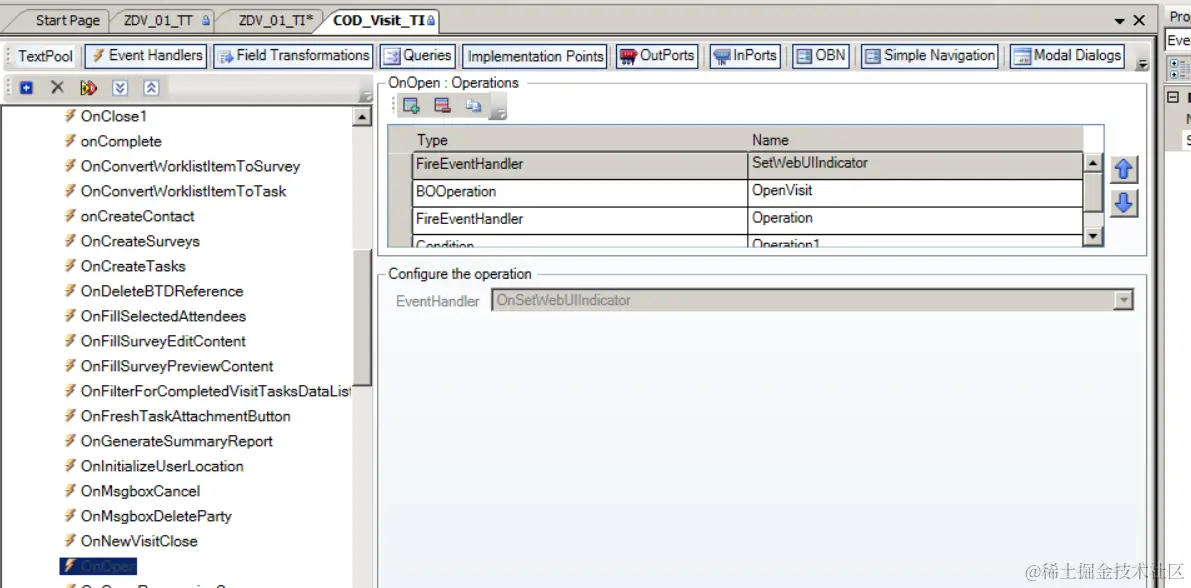
Task: Click the lock icon on the ZDV_01_TT tab
Action: coord(206,21)
